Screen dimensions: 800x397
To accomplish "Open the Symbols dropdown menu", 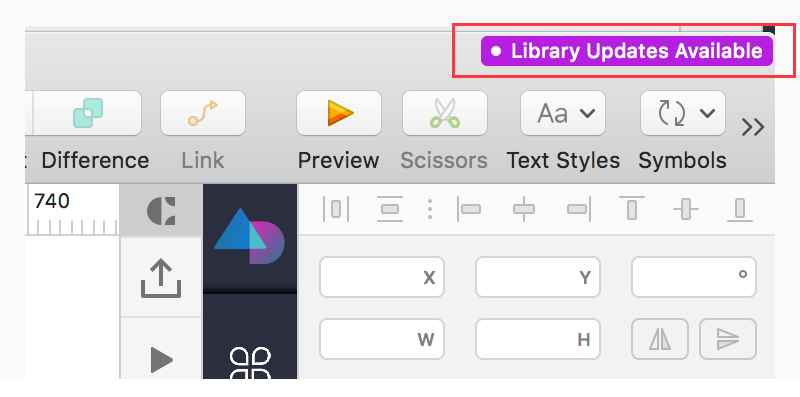I will click(683, 113).
